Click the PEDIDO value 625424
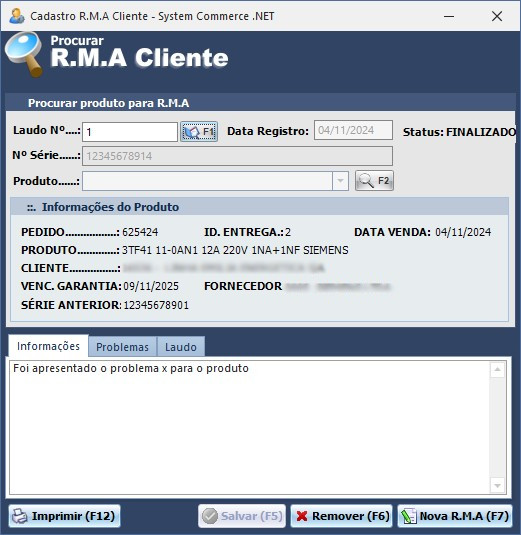521x535 pixels. [140, 232]
